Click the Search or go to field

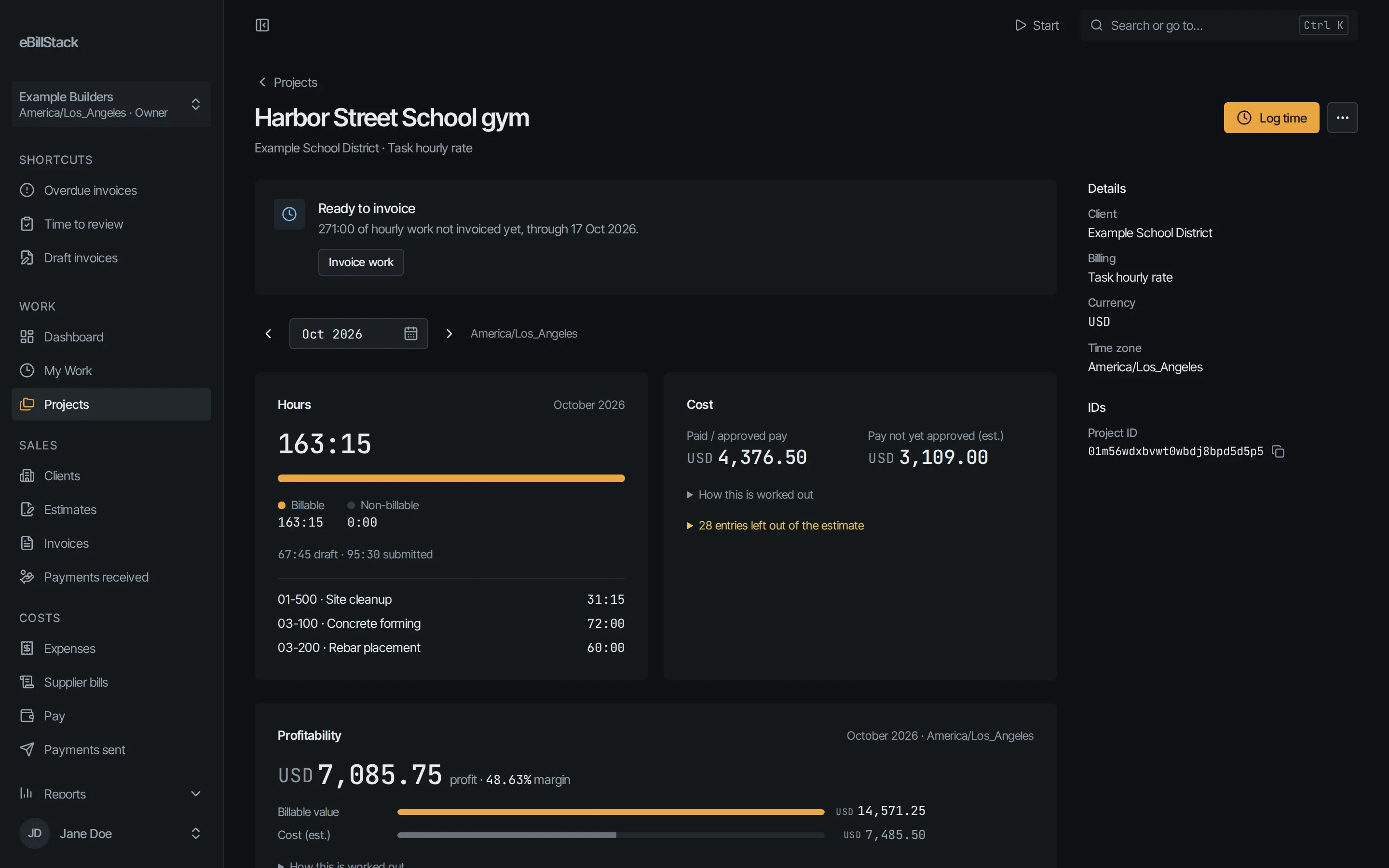coord(1219,25)
